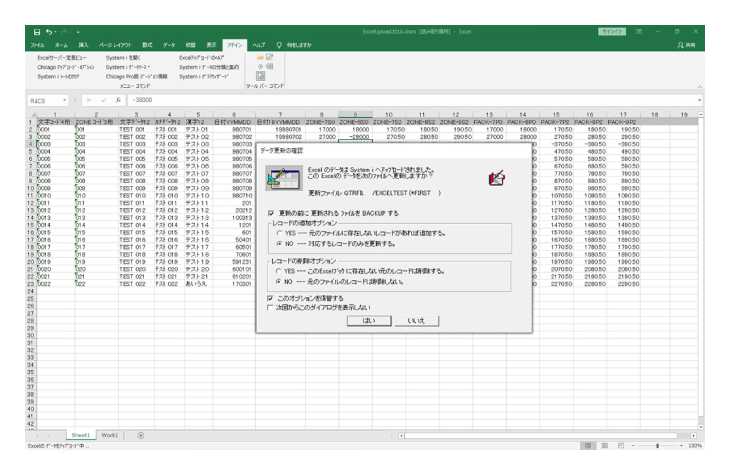The height and width of the screenshot is (470, 730).
Task: Click the spreadsheet pencil icon in dialog
Action: point(284,178)
